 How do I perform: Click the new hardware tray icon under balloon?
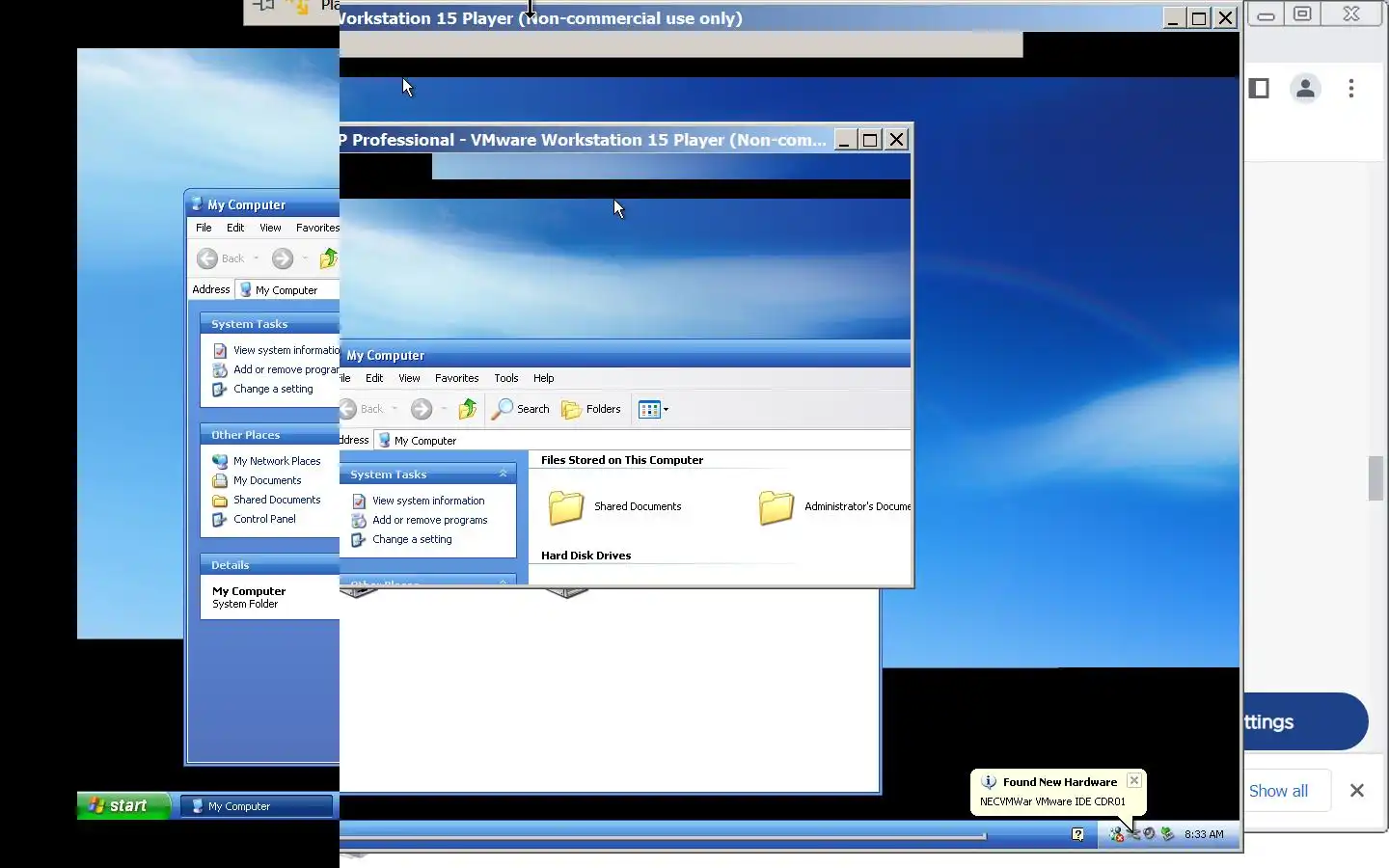pos(1134,834)
